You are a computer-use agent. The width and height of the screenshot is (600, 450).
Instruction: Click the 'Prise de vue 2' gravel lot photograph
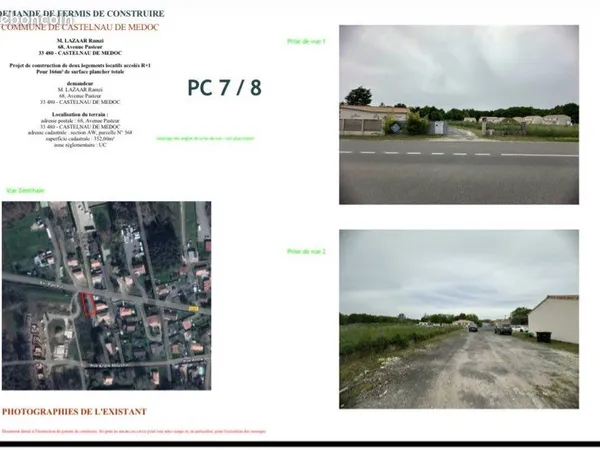tap(459, 319)
